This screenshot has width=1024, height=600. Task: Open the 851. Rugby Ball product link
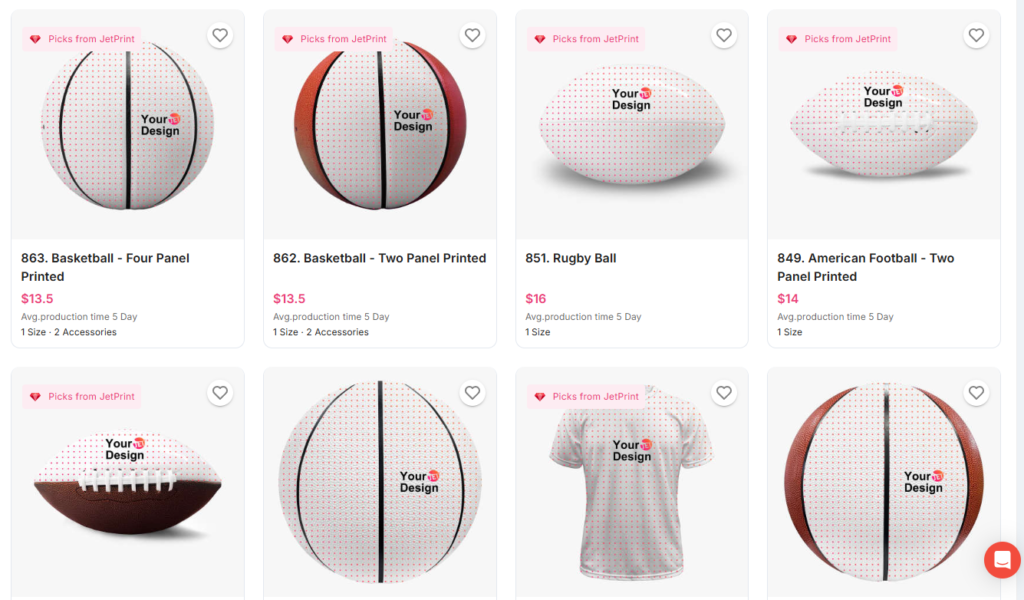tap(571, 258)
